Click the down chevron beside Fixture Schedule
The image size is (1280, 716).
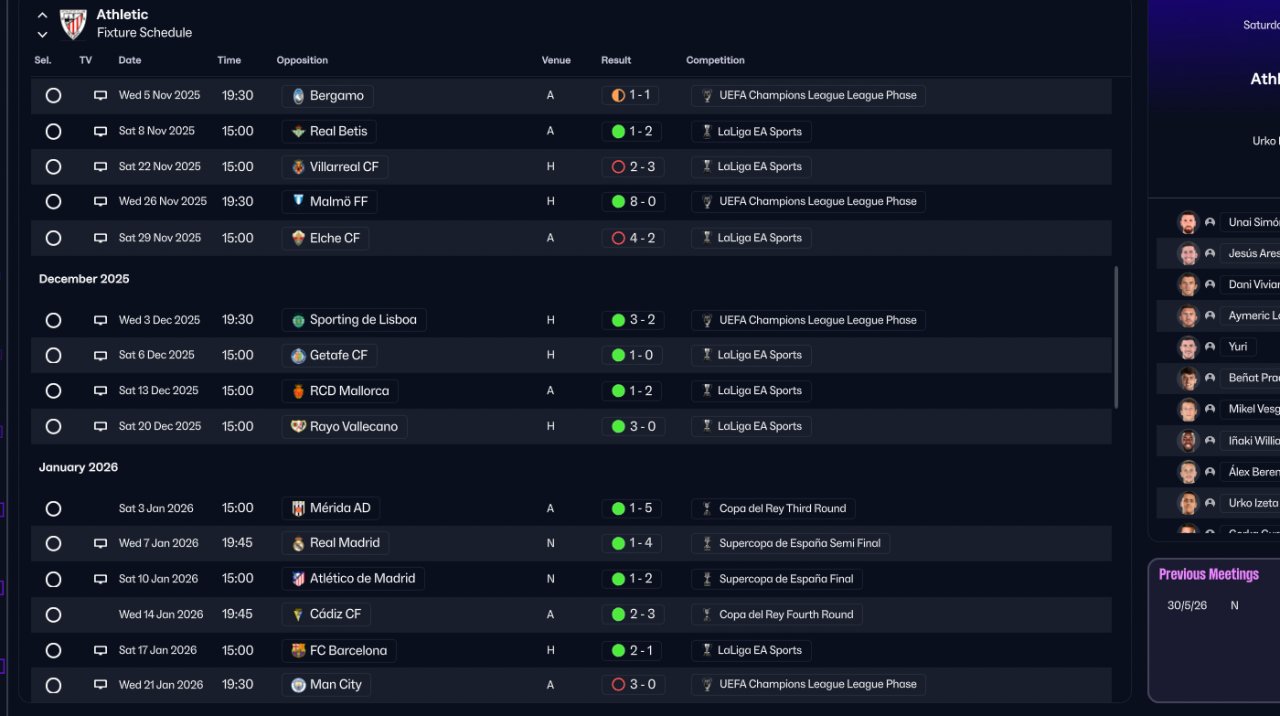pos(42,34)
